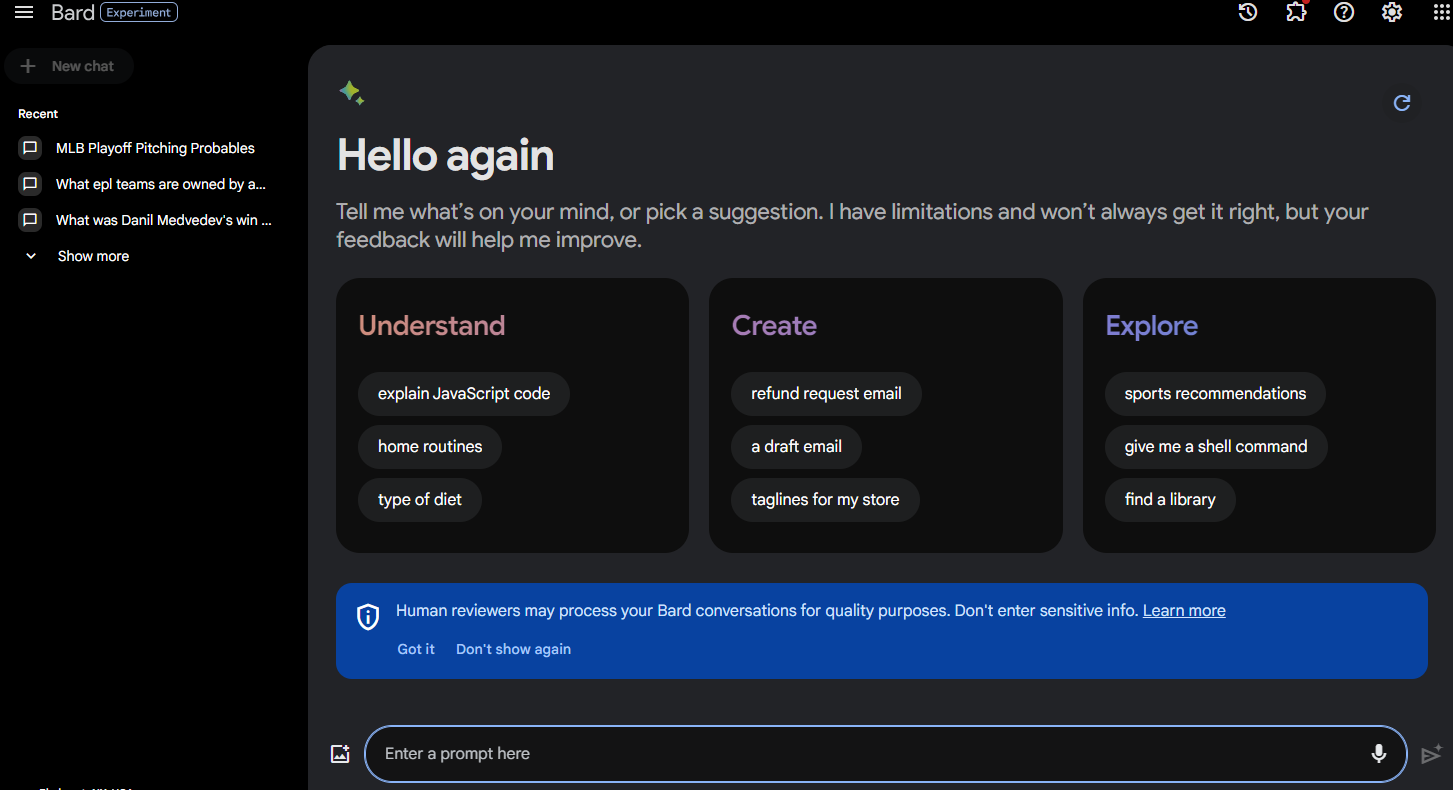Start a New chat
This screenshot has width=1453, height=790.
pyautogui.click(x=69, y=66)
